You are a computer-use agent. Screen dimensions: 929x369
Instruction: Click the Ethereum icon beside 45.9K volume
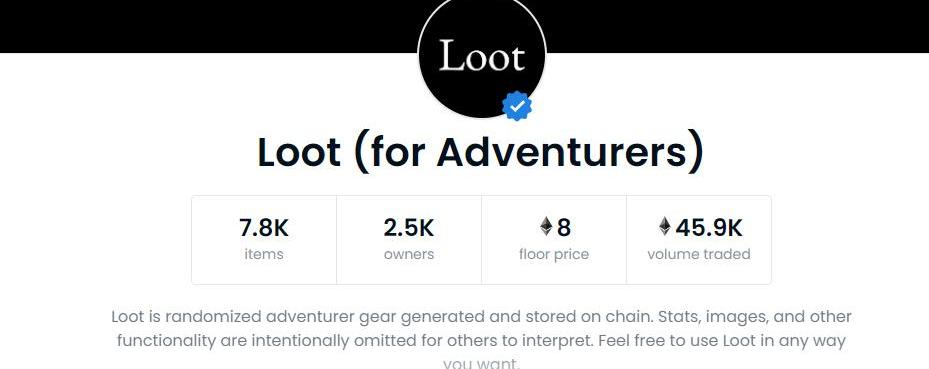[x=665, y=226]
